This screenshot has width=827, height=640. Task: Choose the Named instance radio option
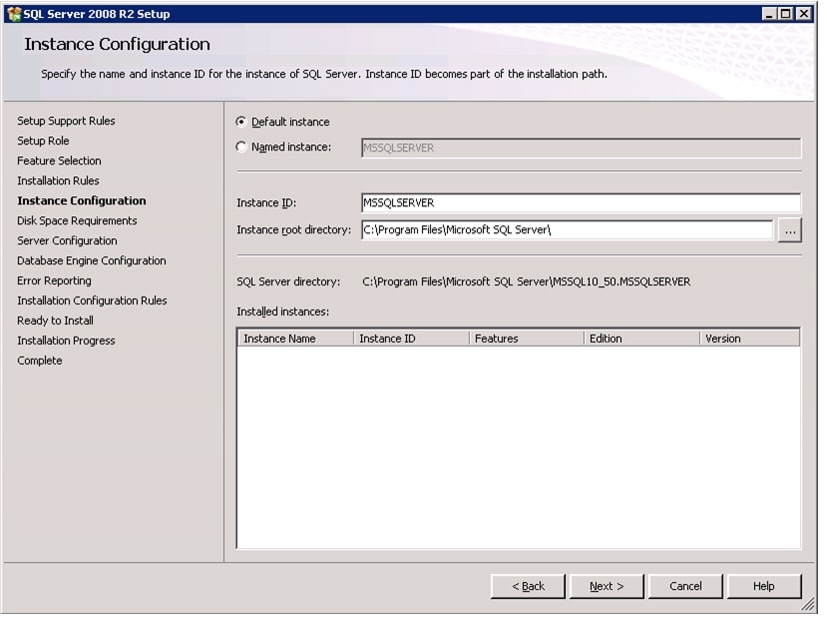pos(242,147)
